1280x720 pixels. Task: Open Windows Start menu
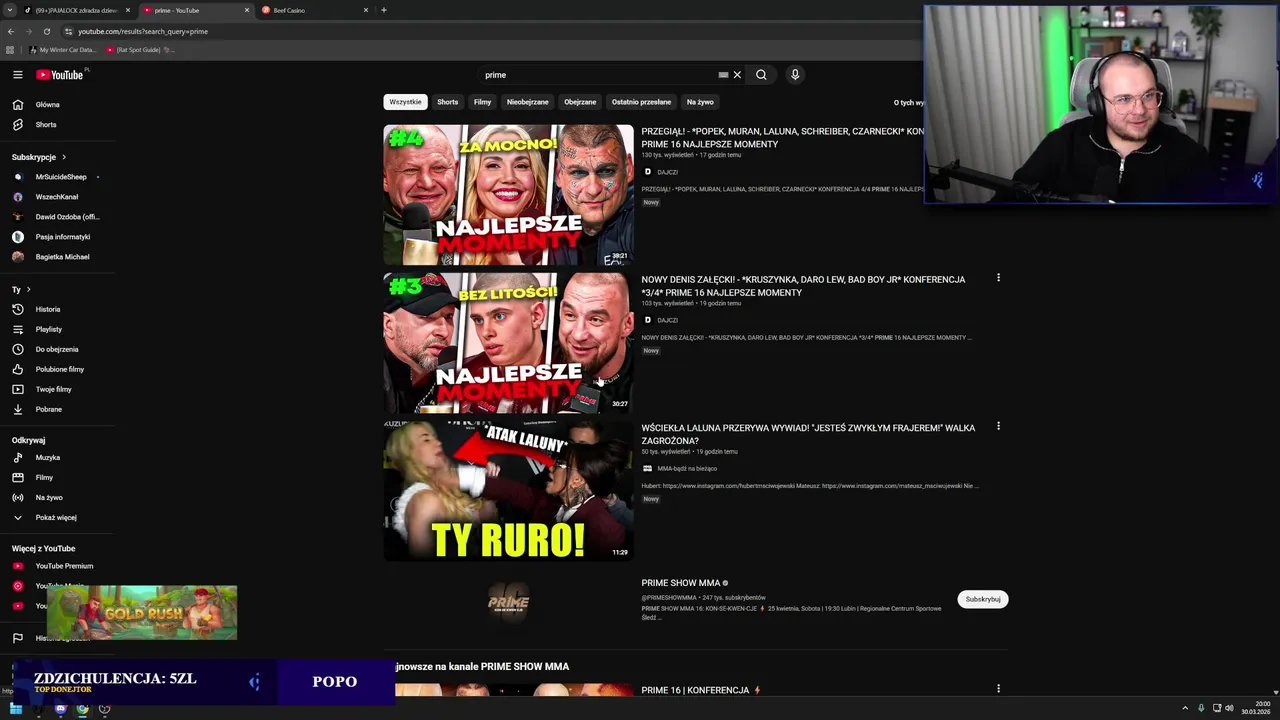(x=16, y=709)
